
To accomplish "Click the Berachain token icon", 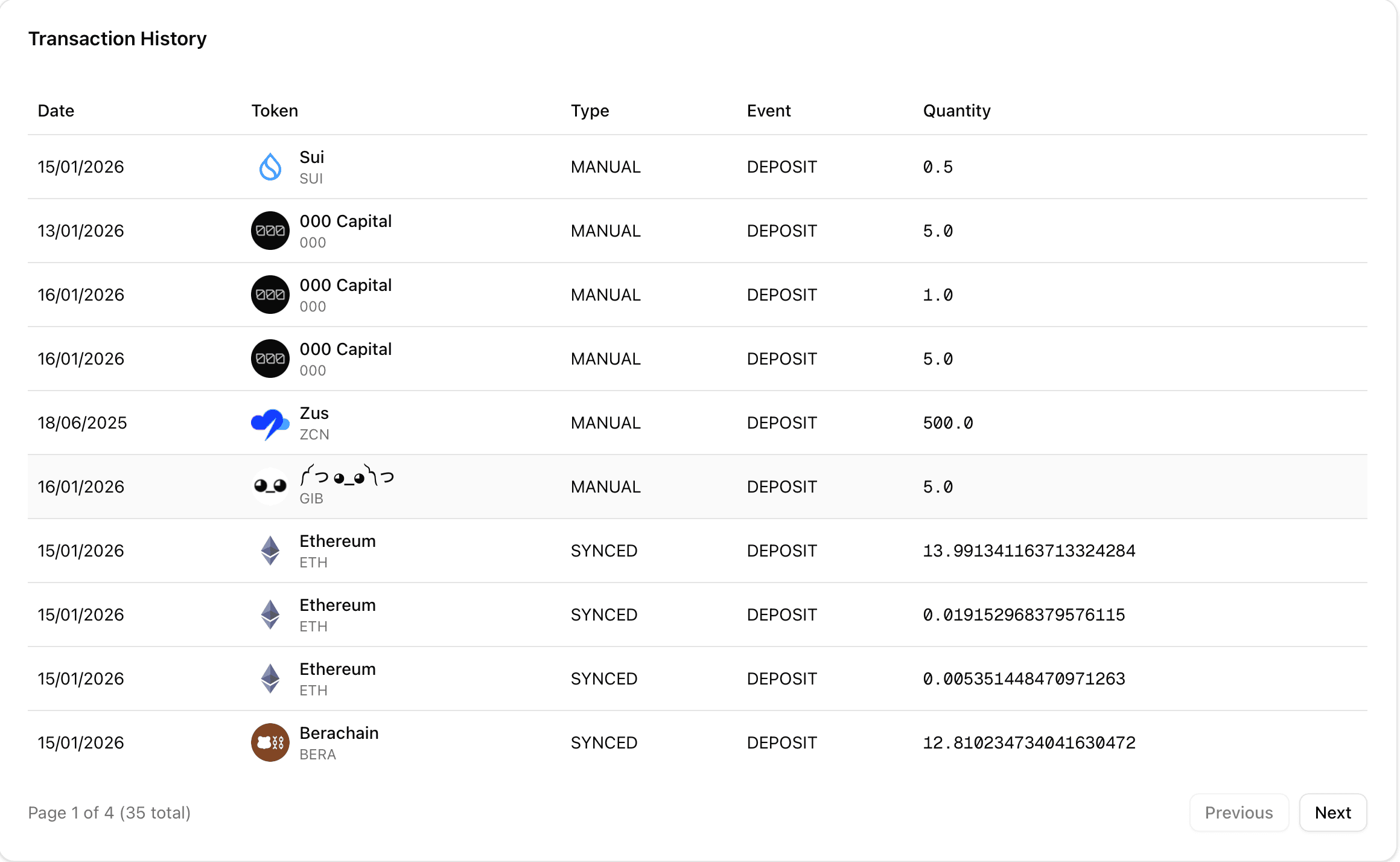I will (270, 742).
